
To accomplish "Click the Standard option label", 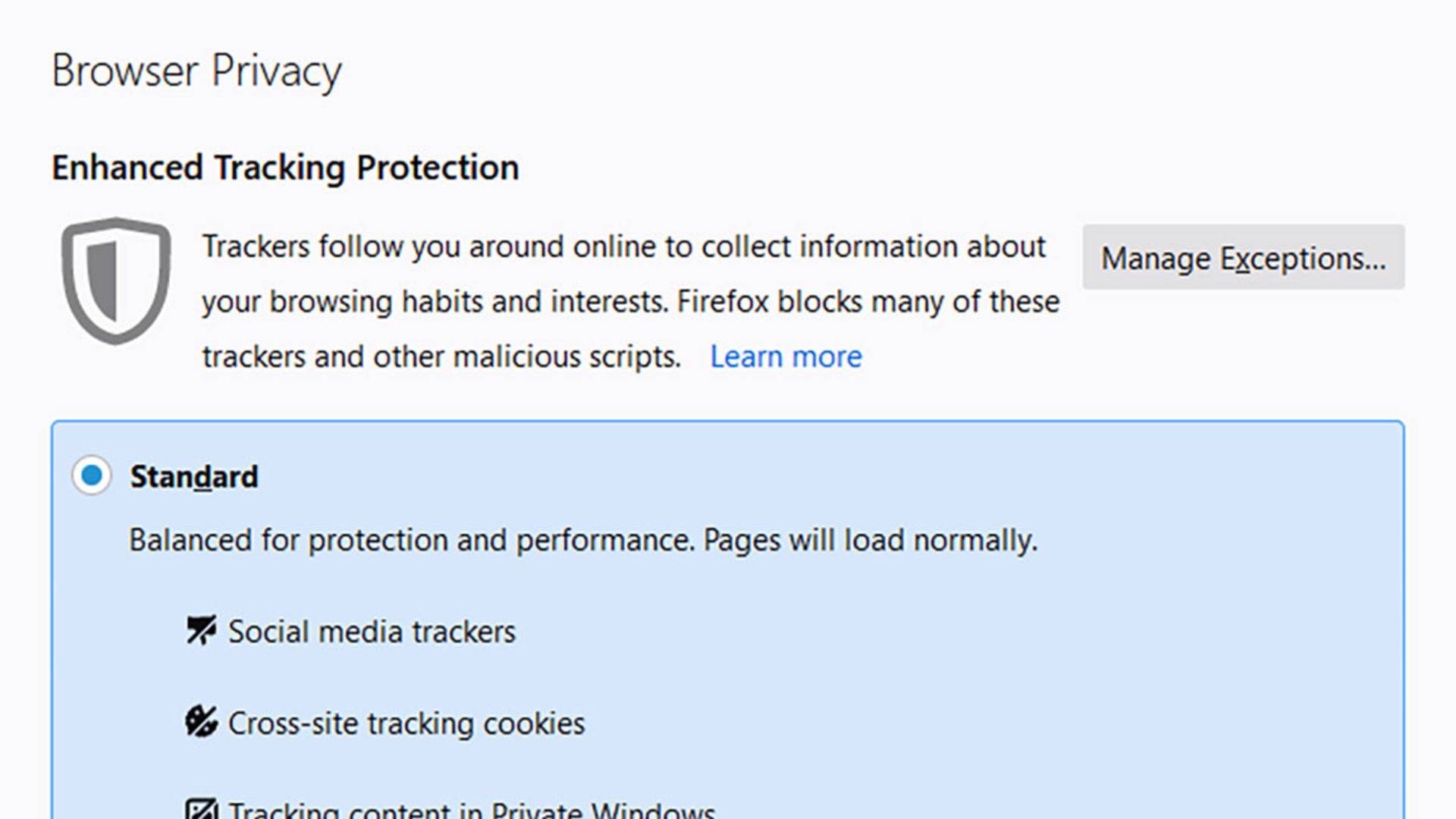I will point(194,477).
